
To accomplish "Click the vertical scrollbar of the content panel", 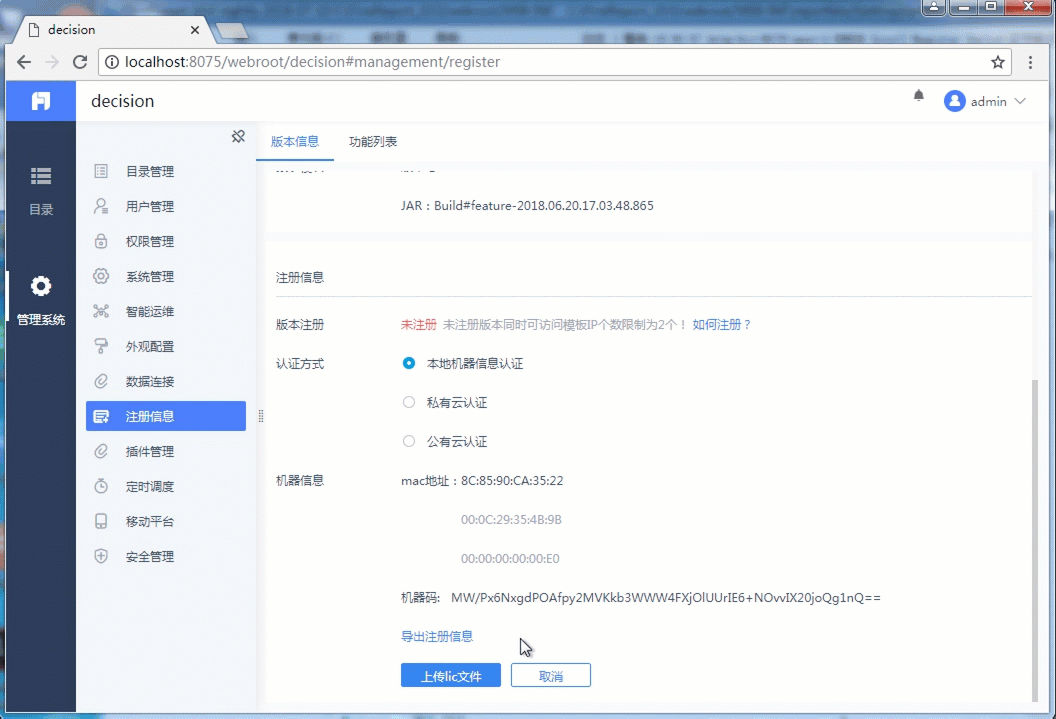I will pos(1034,540).
